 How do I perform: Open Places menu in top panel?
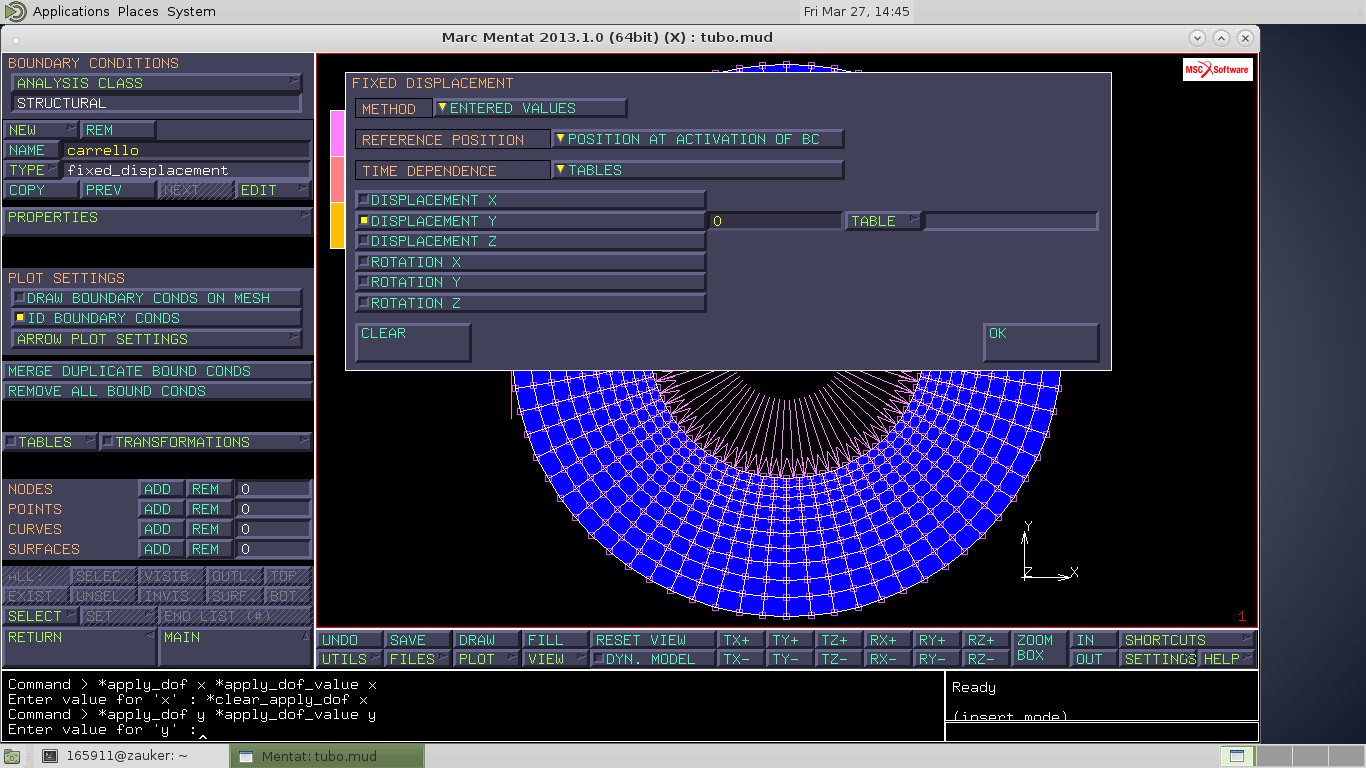click(138, 11)
